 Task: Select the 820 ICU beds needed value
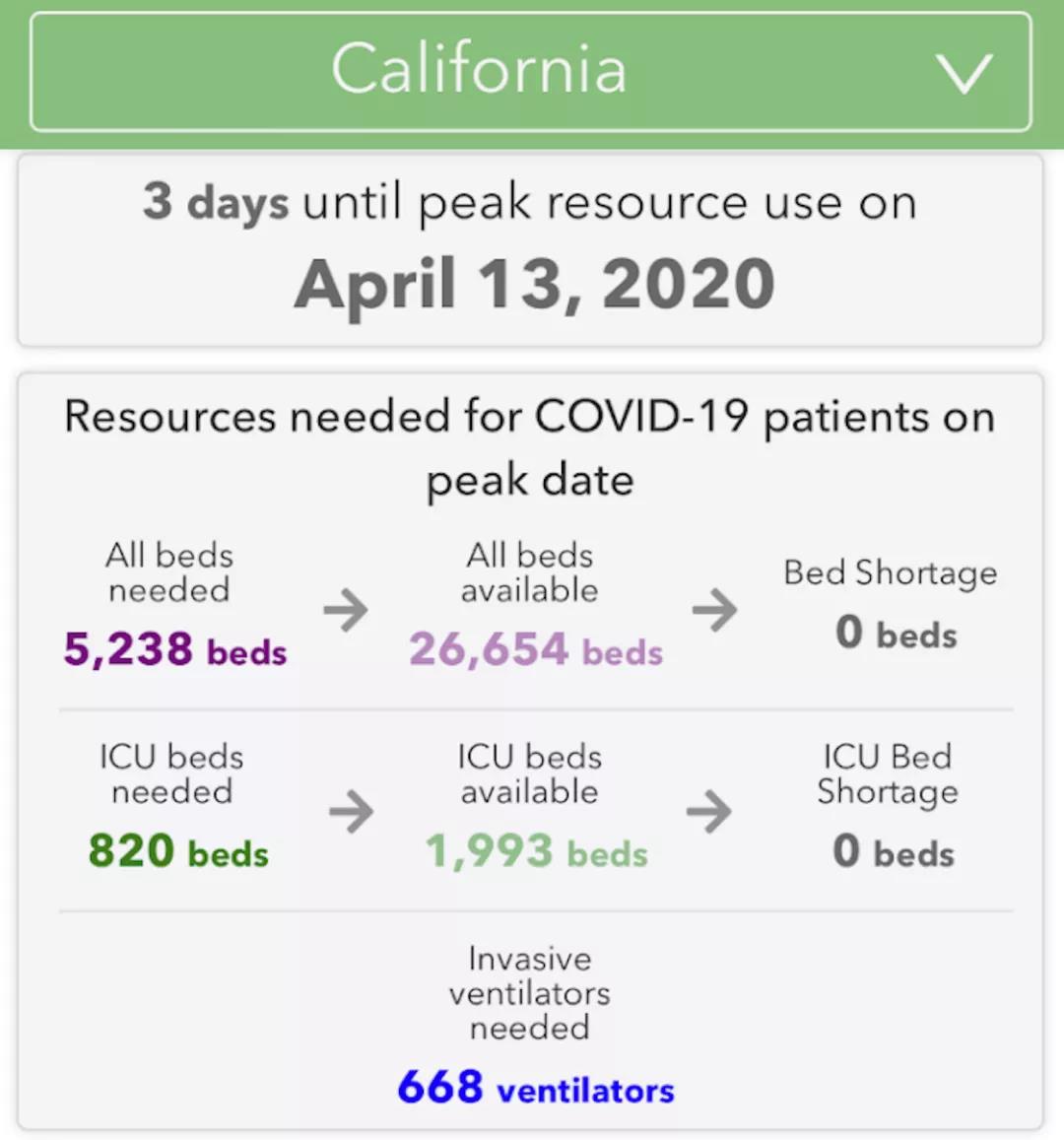178,850
